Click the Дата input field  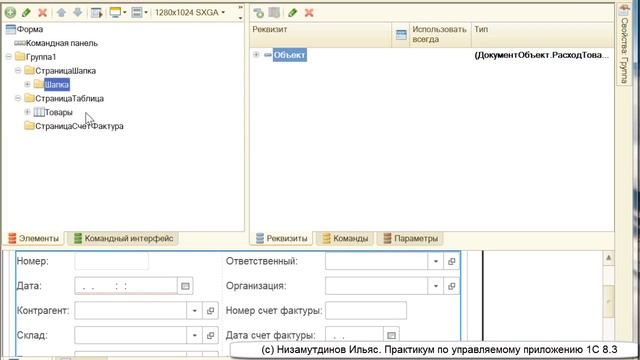tap(126, 286)
